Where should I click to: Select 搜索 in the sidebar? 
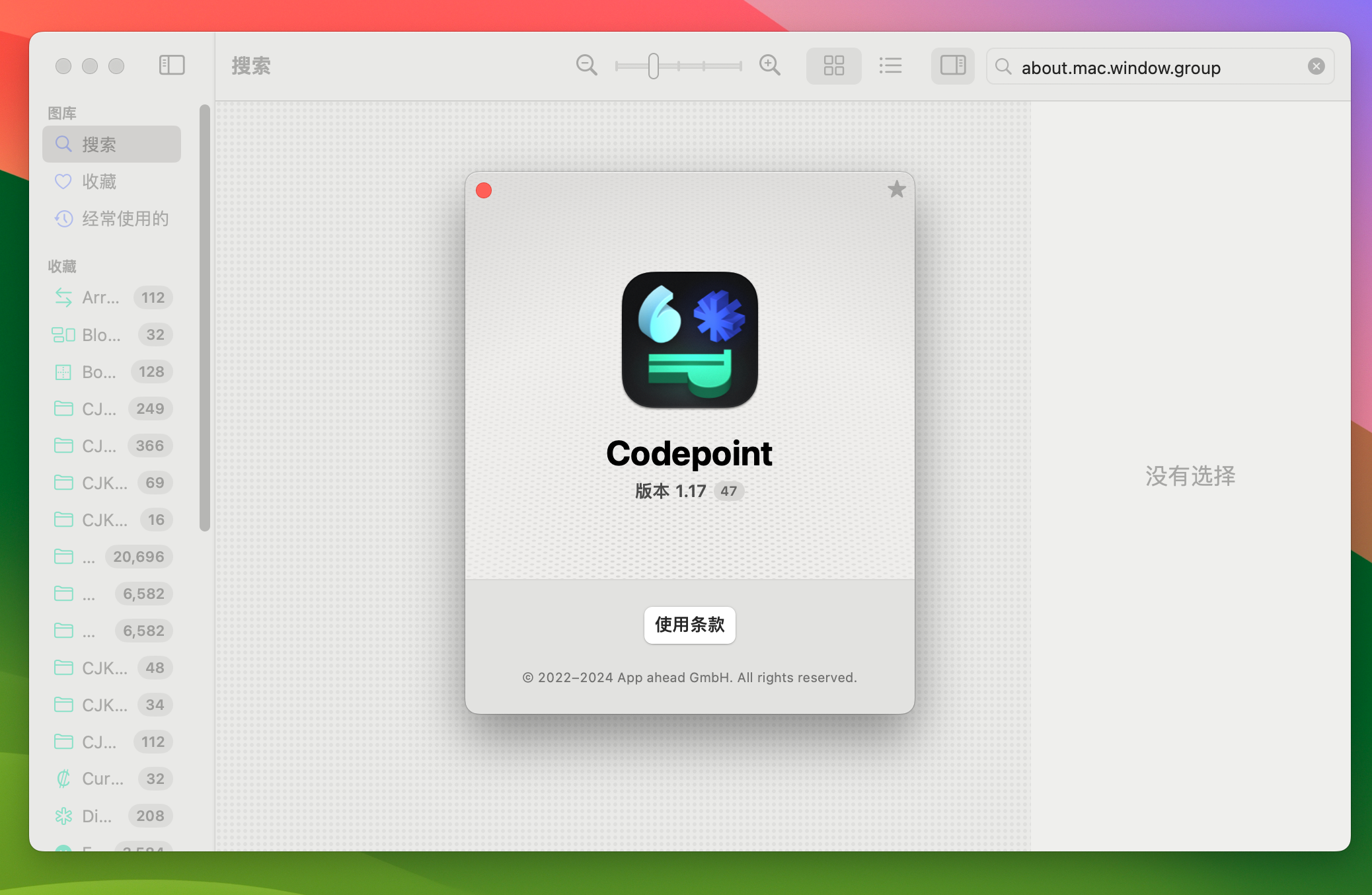pos(112,144)
